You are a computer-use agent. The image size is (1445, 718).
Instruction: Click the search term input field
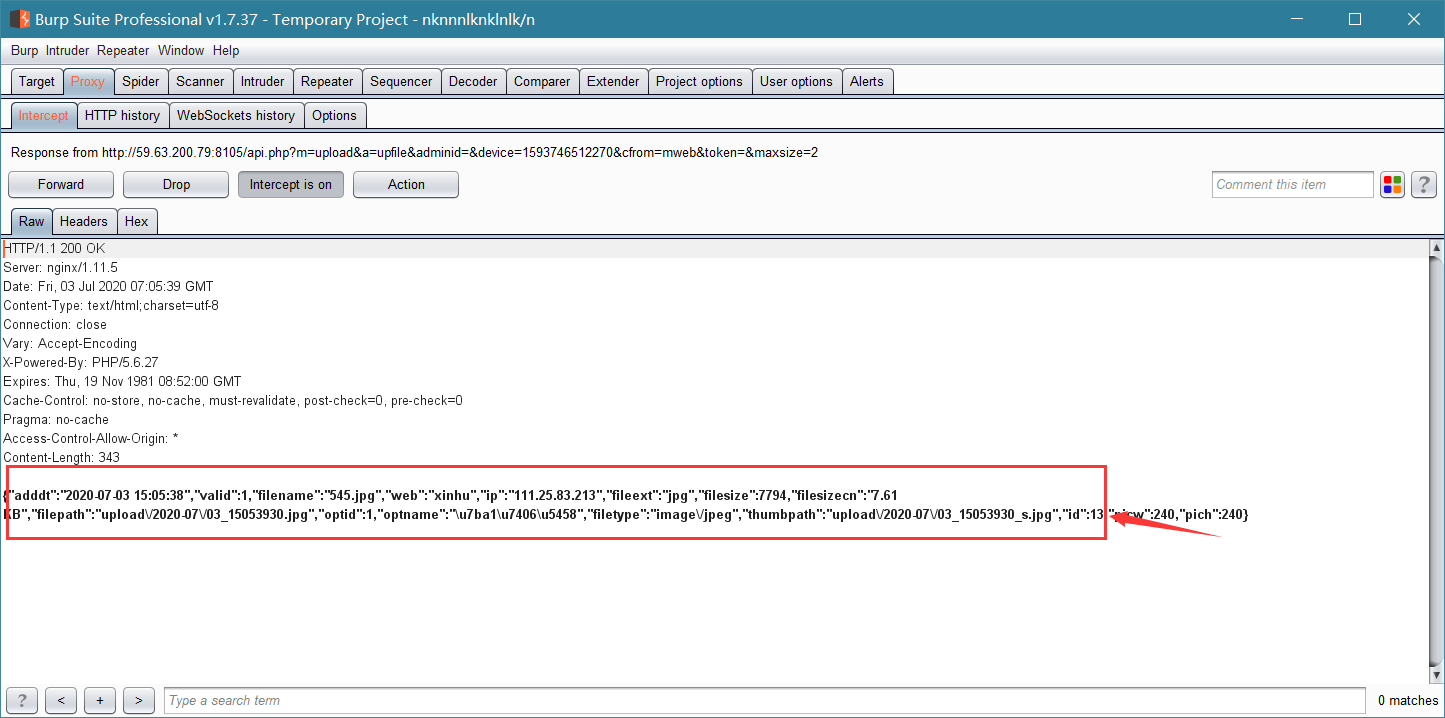click(x=765, y=700)
